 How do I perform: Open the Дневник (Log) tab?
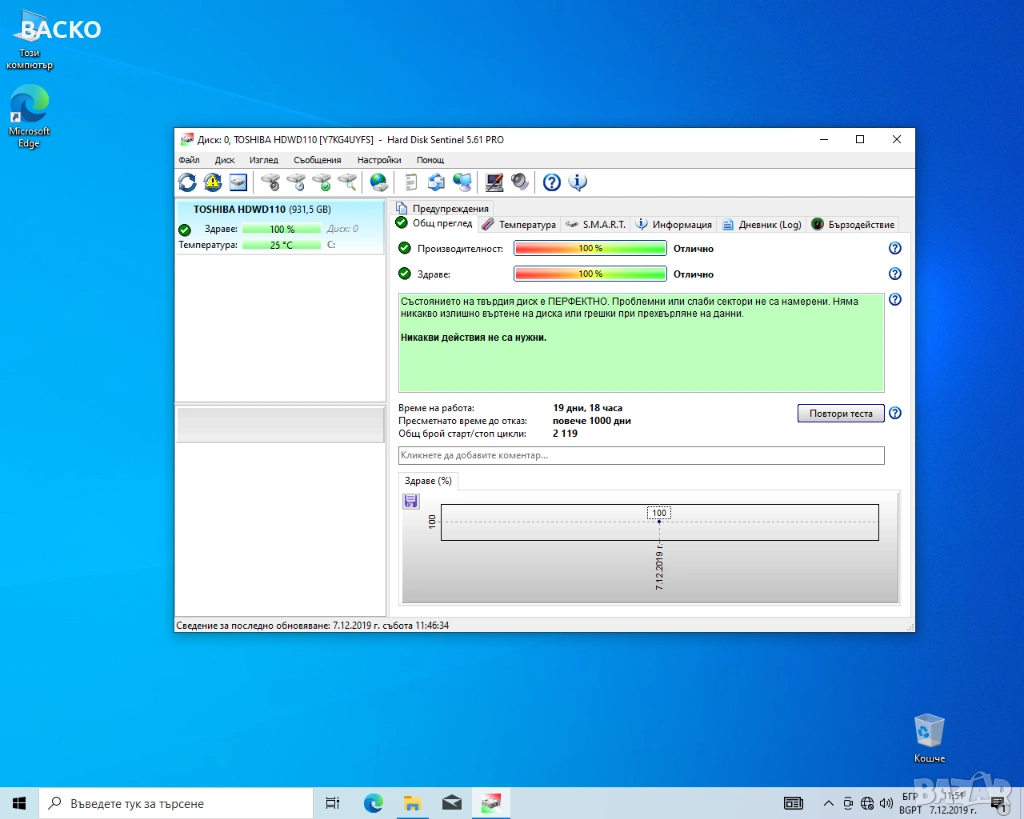(x=762, y=224)
